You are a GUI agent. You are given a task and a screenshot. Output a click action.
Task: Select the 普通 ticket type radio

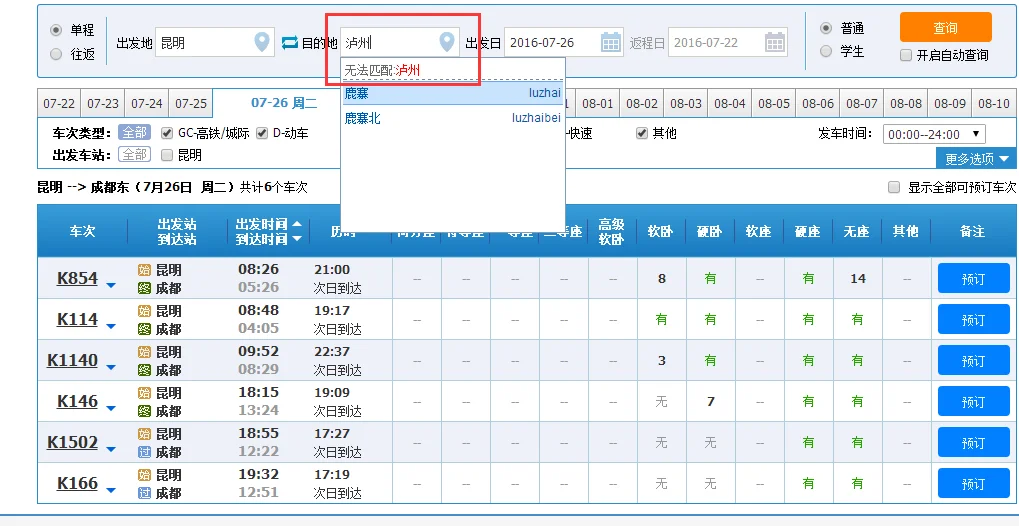(826, 28)
